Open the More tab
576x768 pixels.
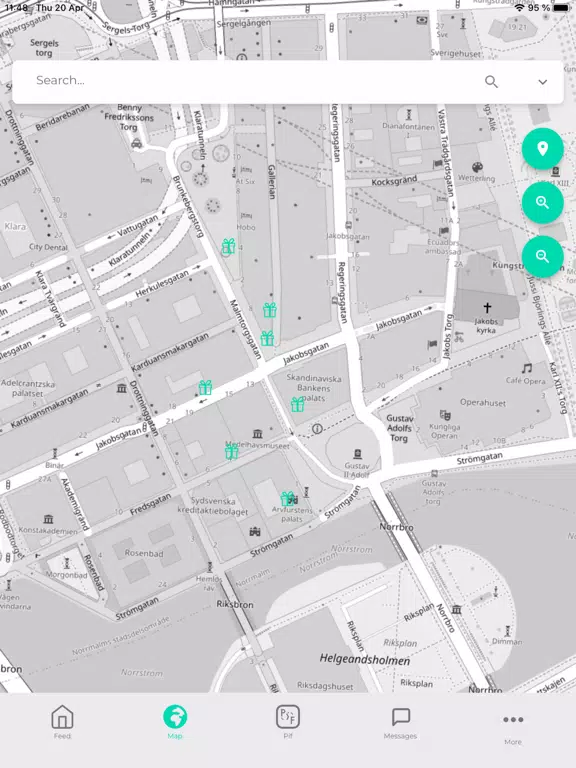click(x=513, y=728)
